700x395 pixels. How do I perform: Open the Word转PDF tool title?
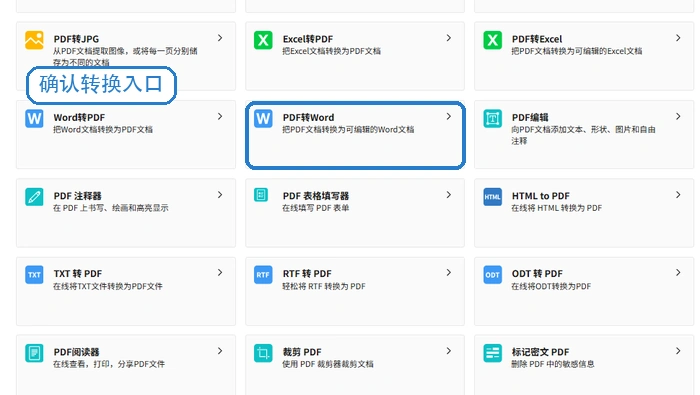79,117
